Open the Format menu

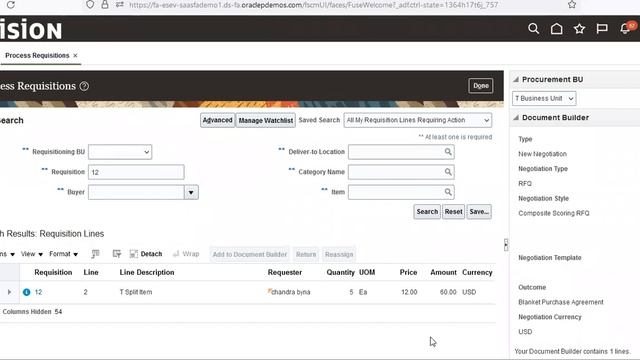pyautogui.click(x=64, y=254)
